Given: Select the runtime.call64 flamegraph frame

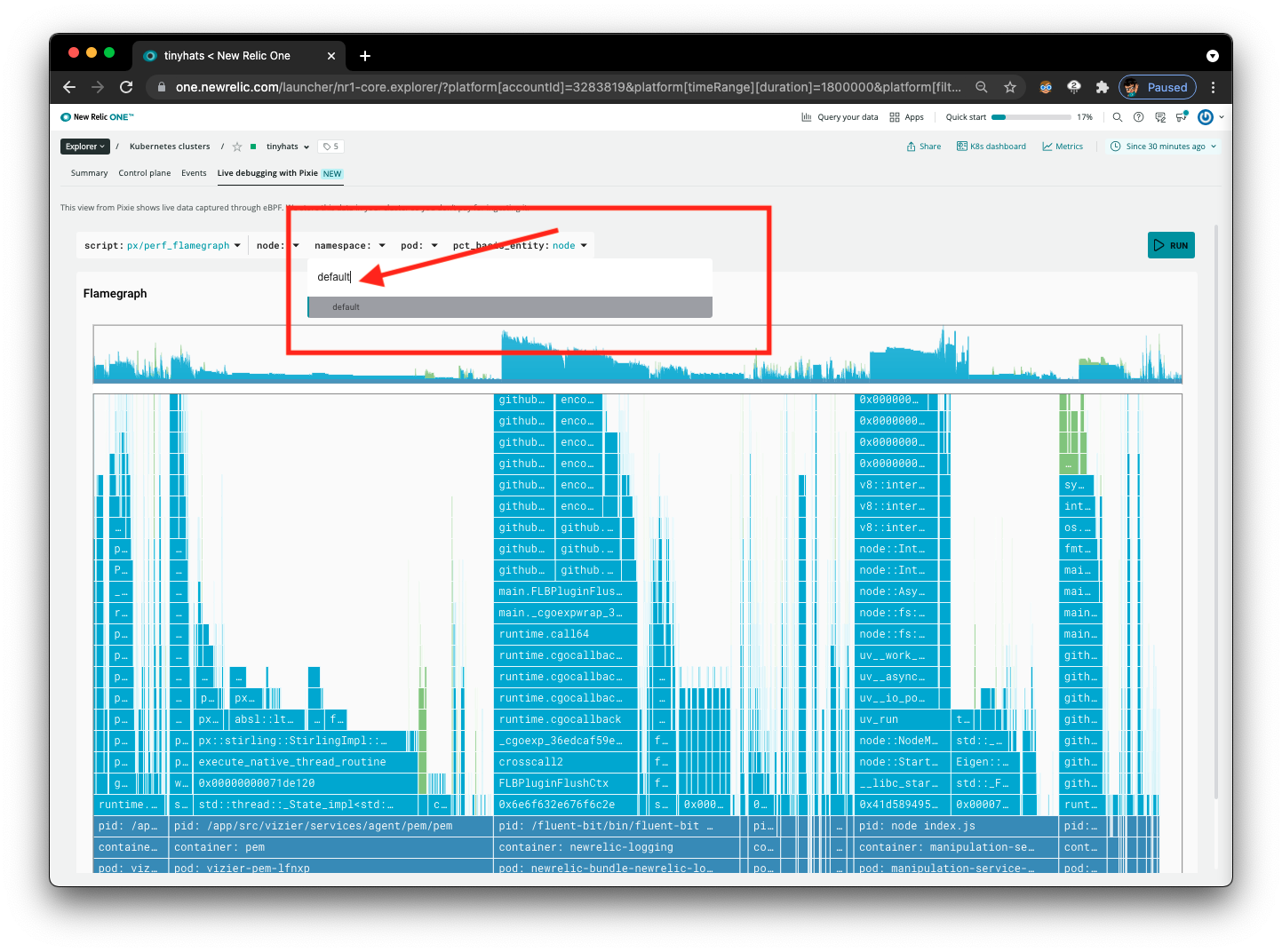Looking at the screenshot, I should coord(565,634).
